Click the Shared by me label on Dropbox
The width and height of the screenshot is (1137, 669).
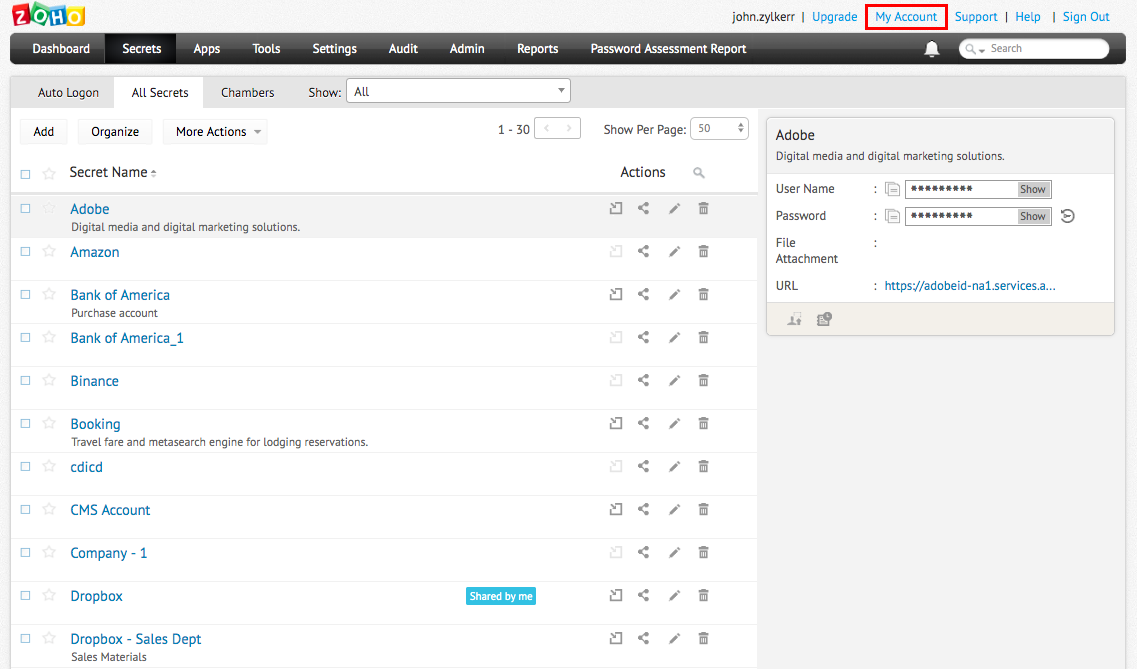[500, 596]
